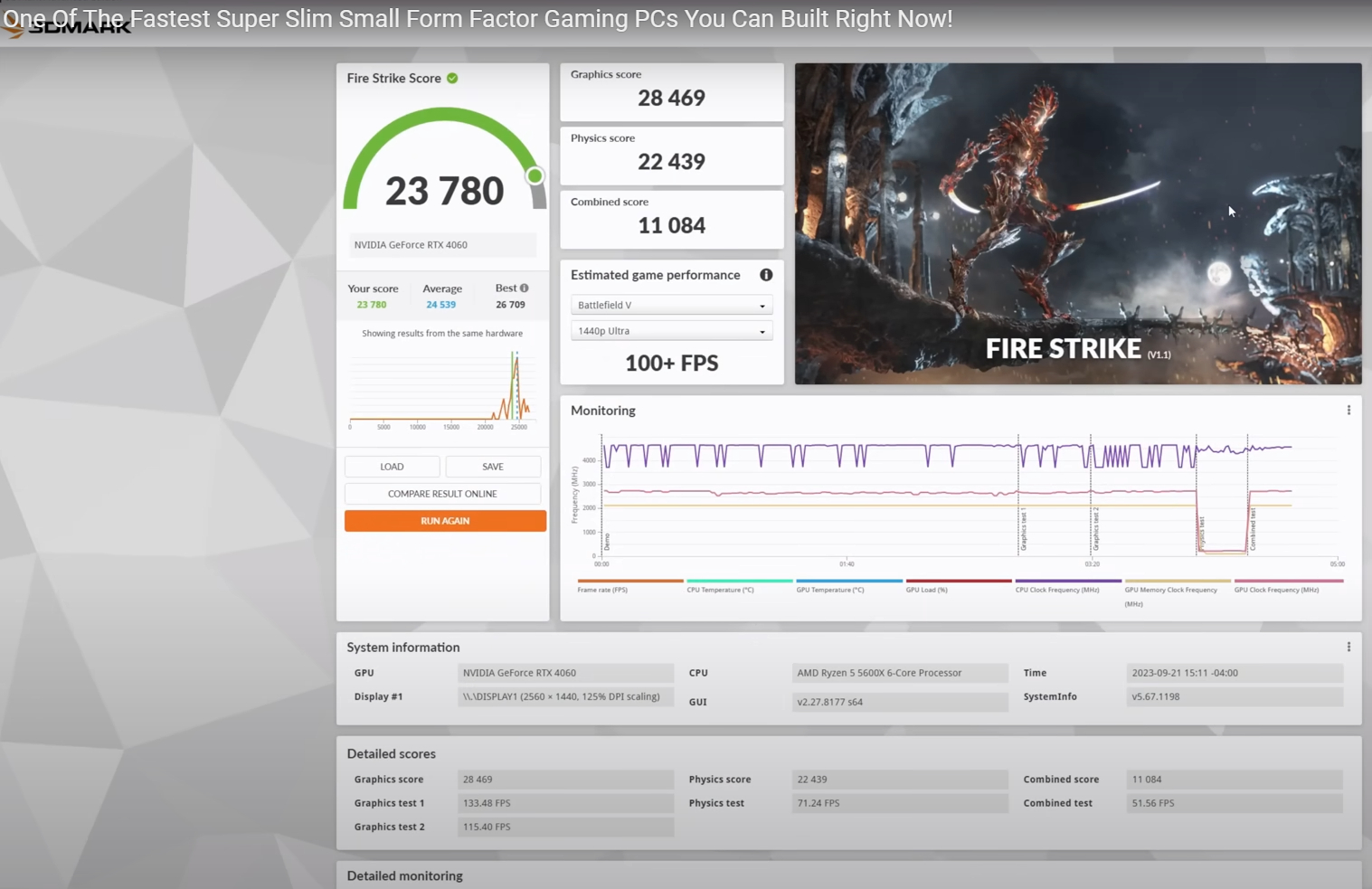Image resolution: width=1372 pixels, height=889 pixels.
Task: Open the Battlefield V game dropdown
Action: click(x=671, y=306)
